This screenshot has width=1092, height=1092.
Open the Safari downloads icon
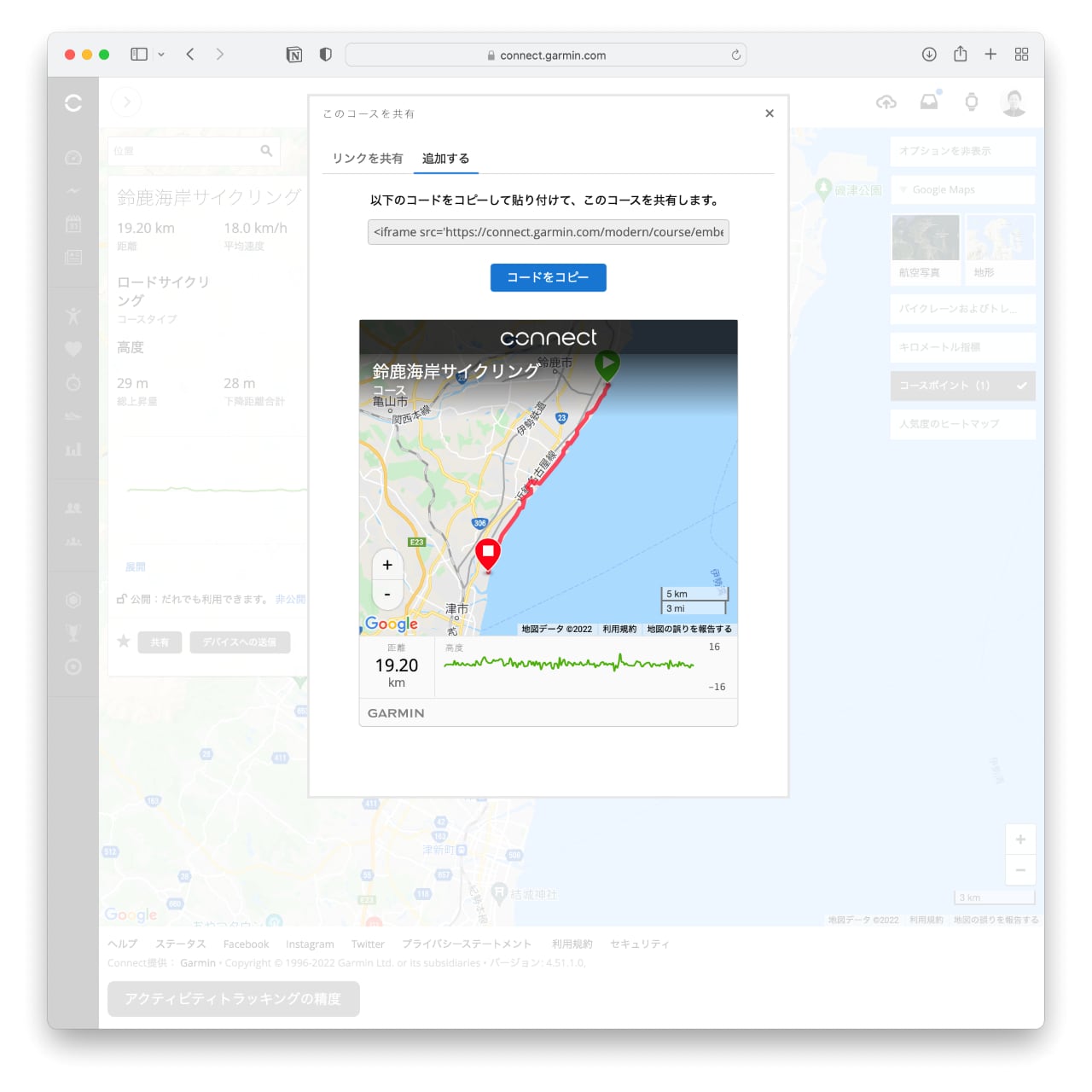929,55
